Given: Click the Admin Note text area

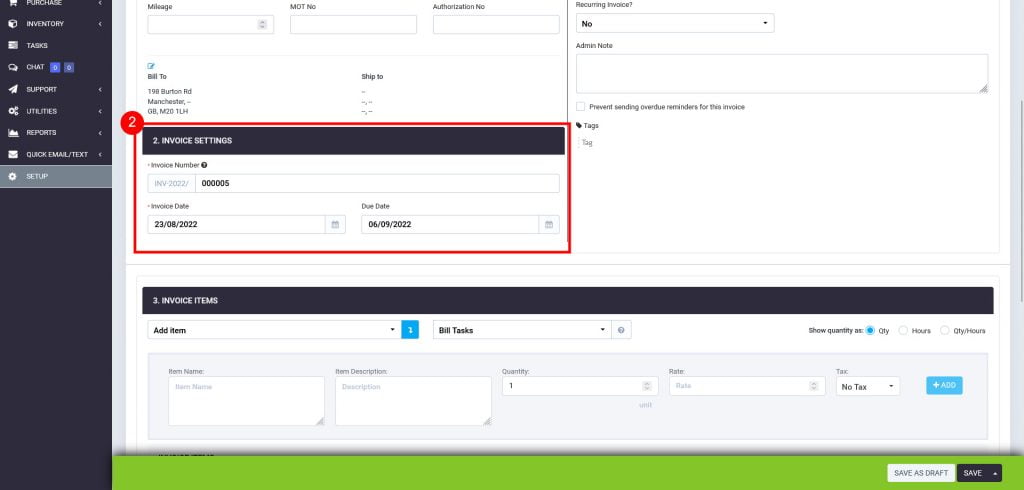Looking at the screenshot, I should tap(782, 74).
